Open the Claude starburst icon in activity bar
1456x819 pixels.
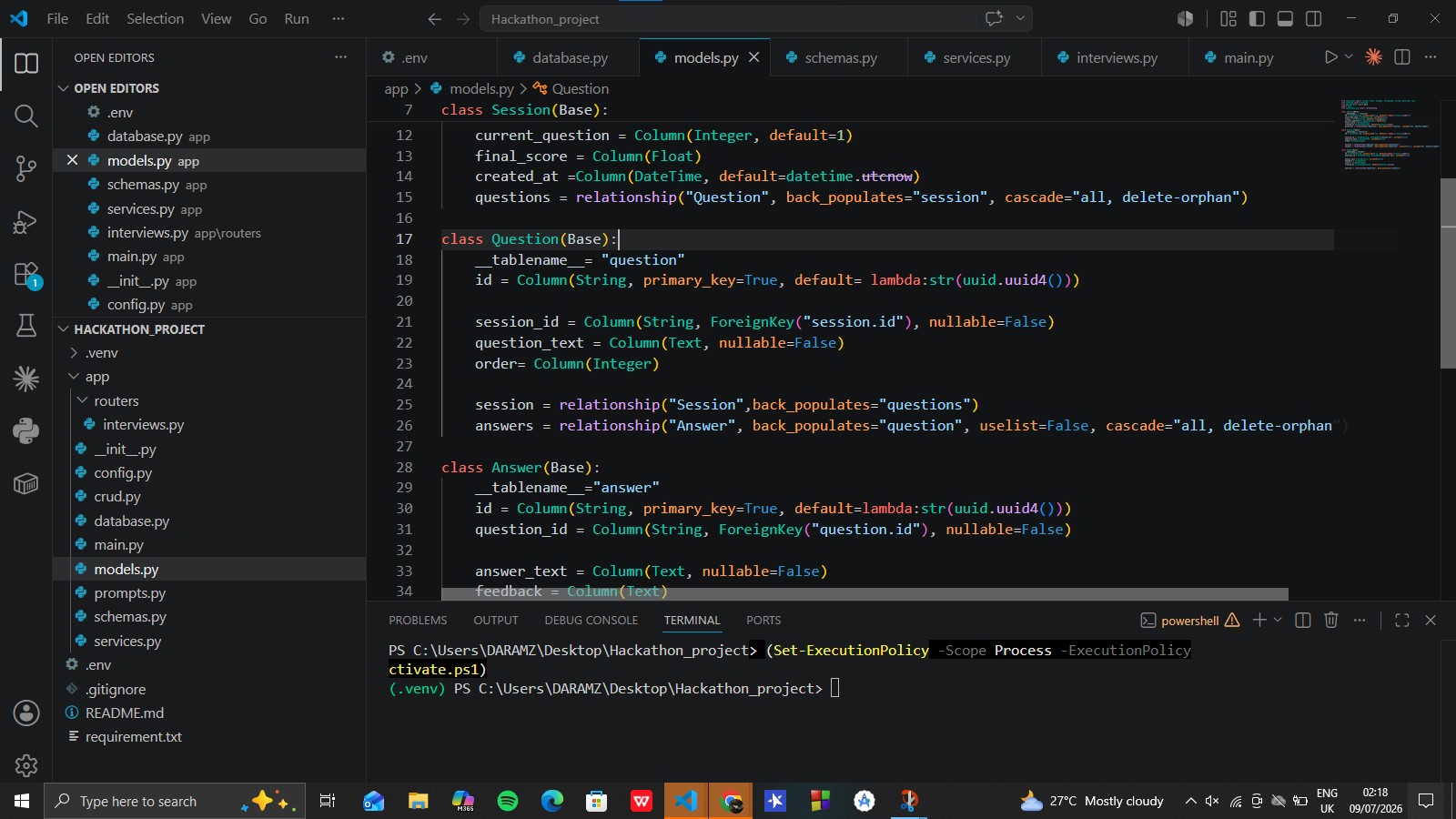[26, 379]
